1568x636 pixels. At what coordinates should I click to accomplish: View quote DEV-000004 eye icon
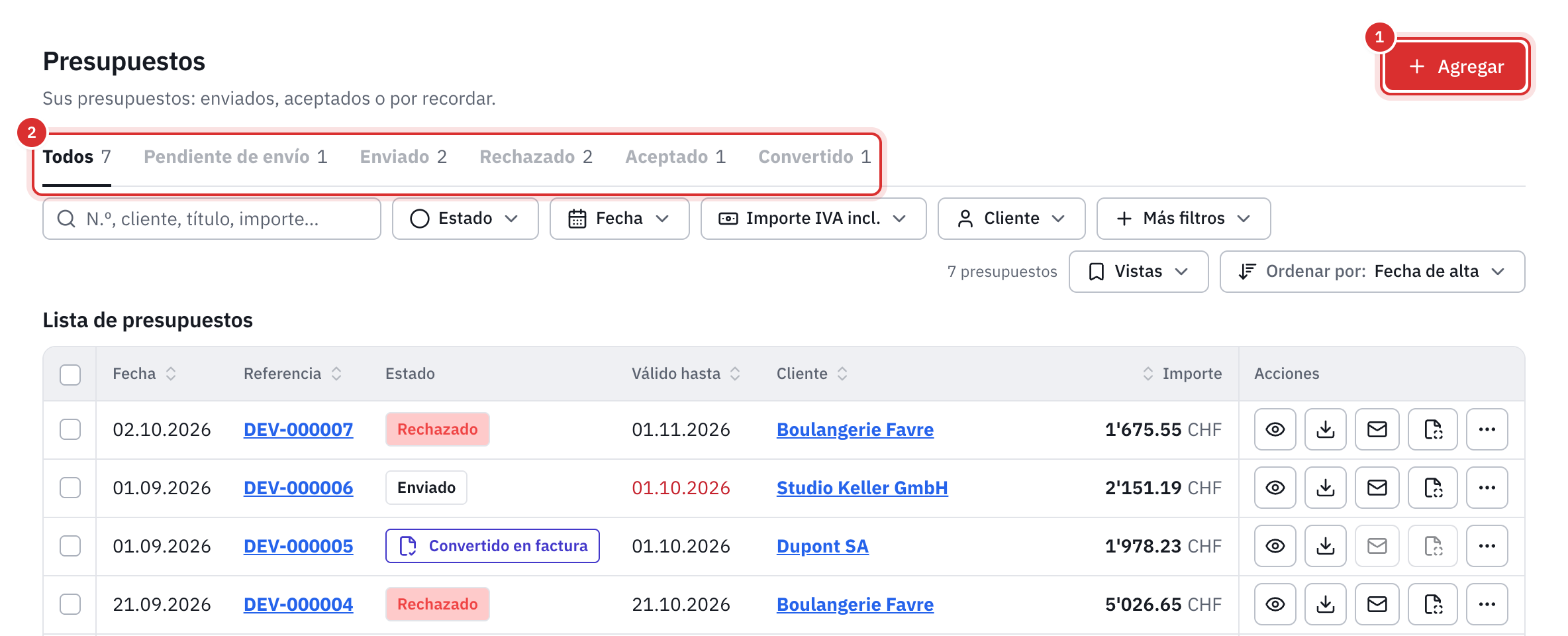(1275, 604)
